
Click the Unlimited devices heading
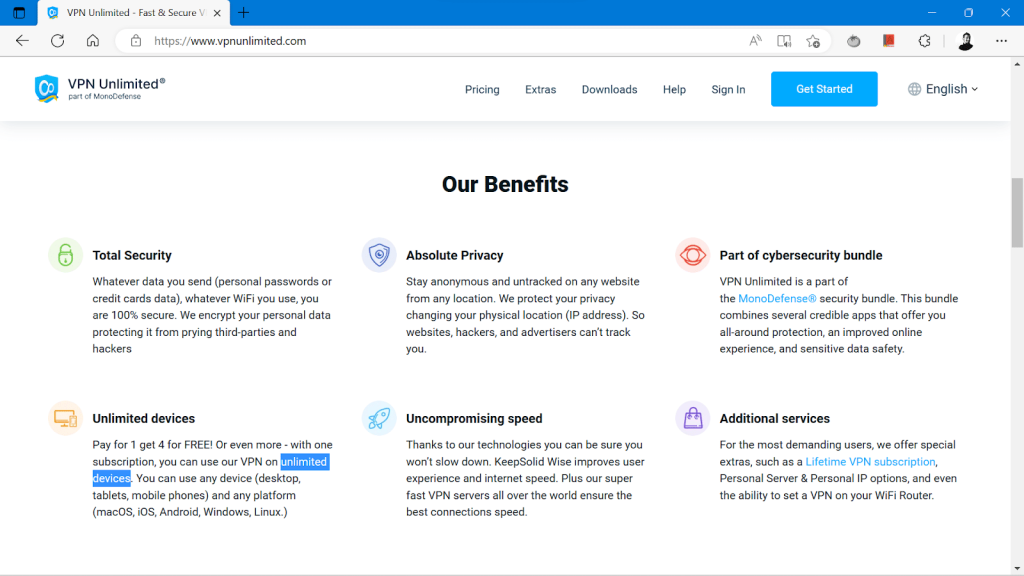pos(144,419)
